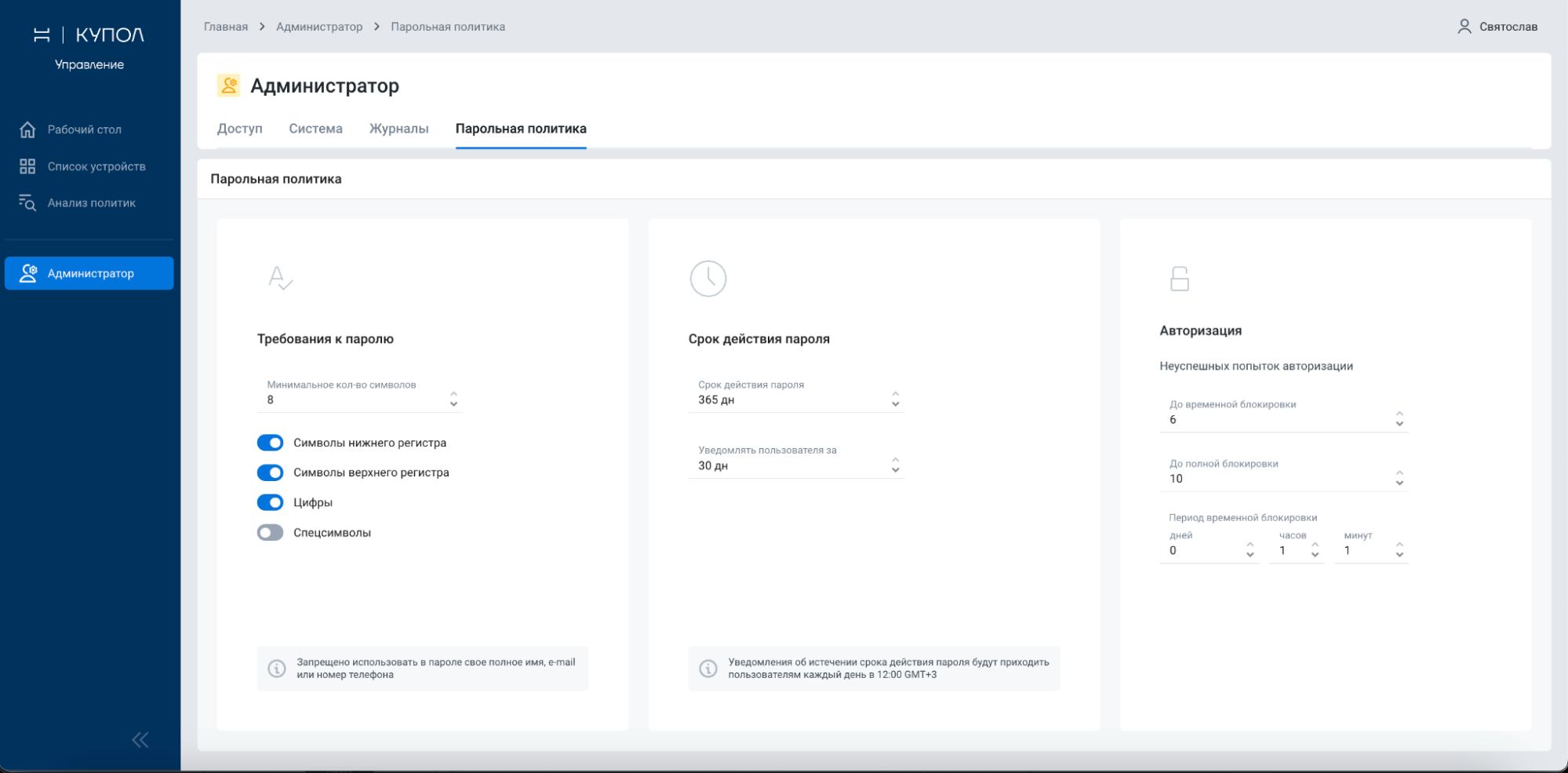Collapse sidebar with double-chevron icon
This screenshot has width=1568, height=773.
point(140,740)
